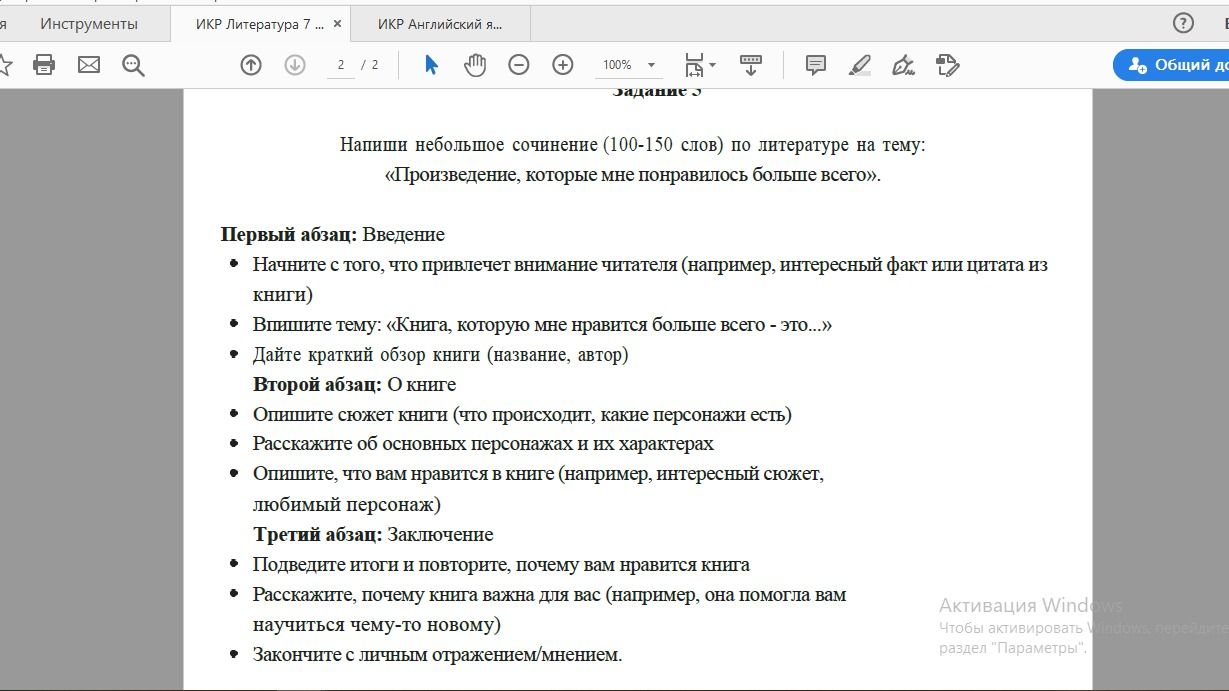1229x691 pixels.
Task: Go to the previous page (up arrow)
Action: click(251, 65)
